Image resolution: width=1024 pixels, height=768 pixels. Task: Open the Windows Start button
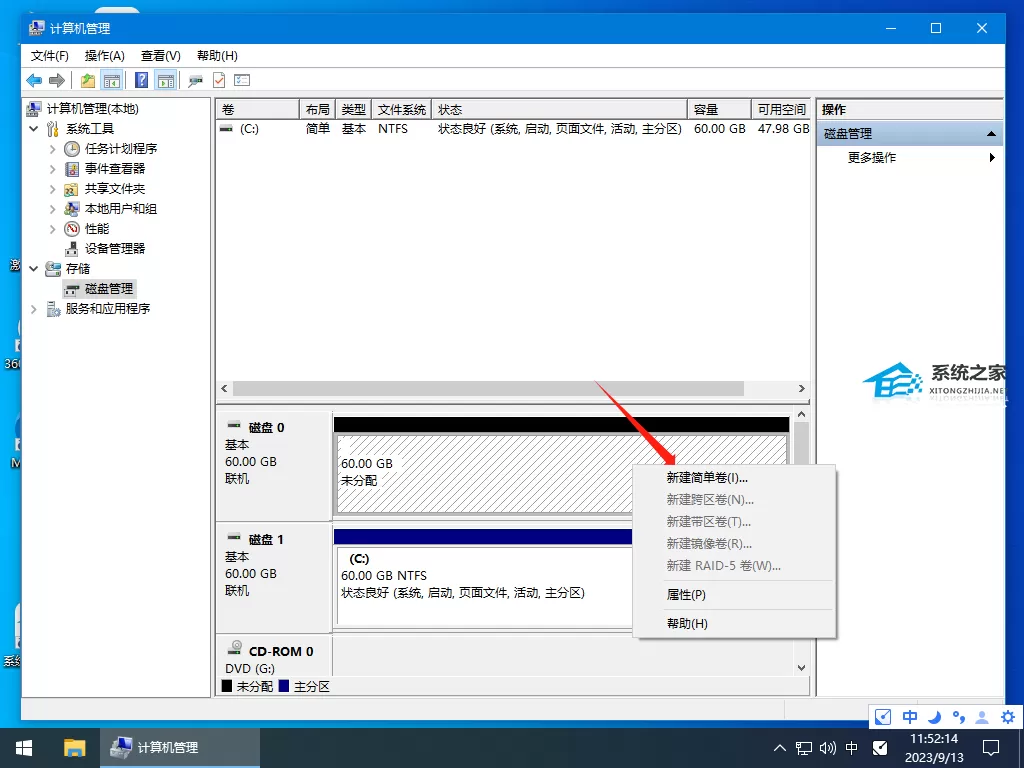24,748
